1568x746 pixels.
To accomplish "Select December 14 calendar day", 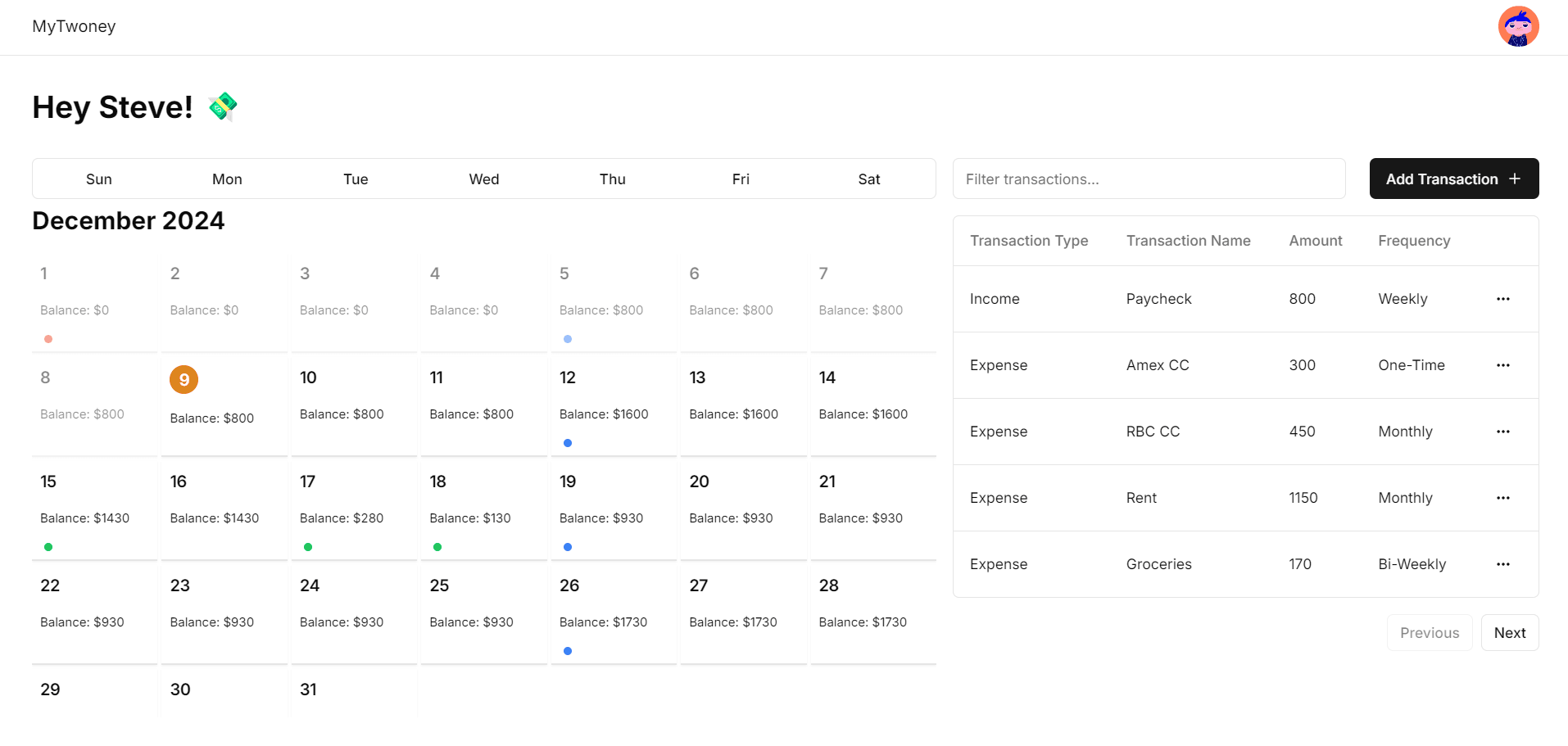I will coord(873,405).
